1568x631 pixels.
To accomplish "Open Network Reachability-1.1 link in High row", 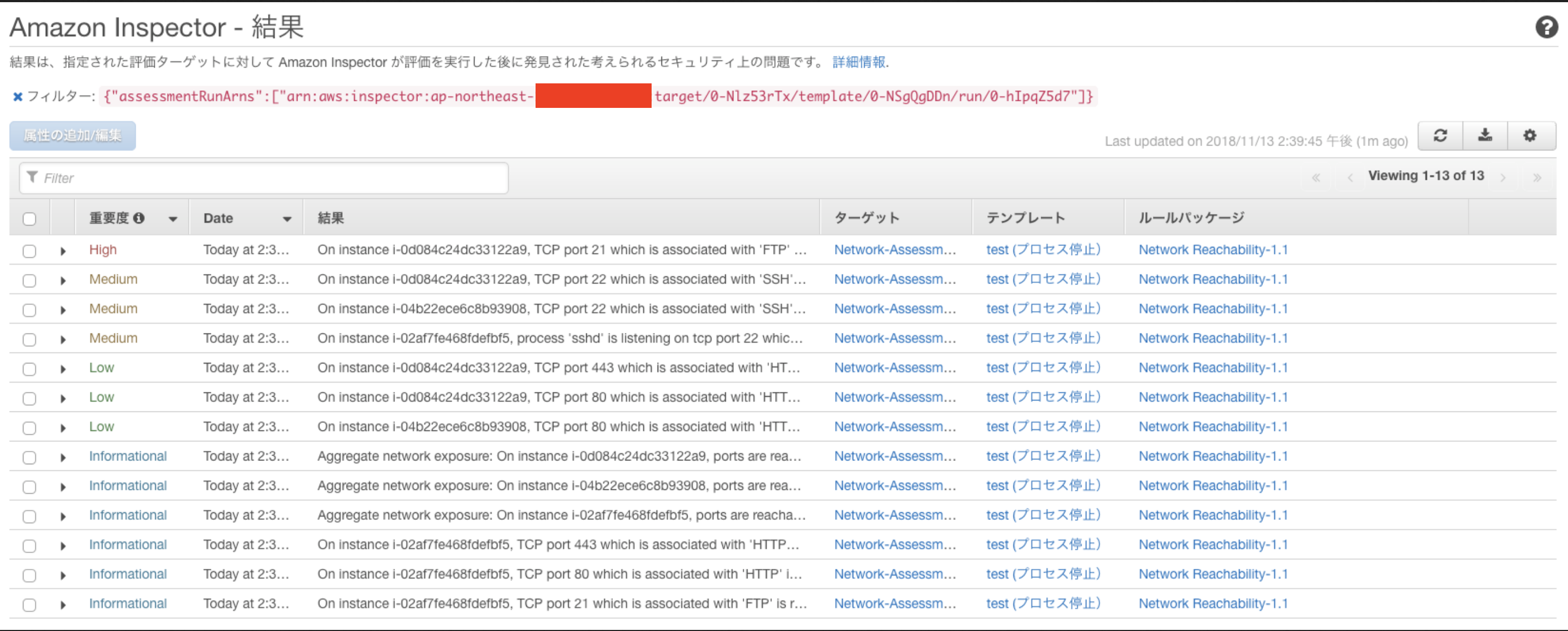I will click(1213, 250).
